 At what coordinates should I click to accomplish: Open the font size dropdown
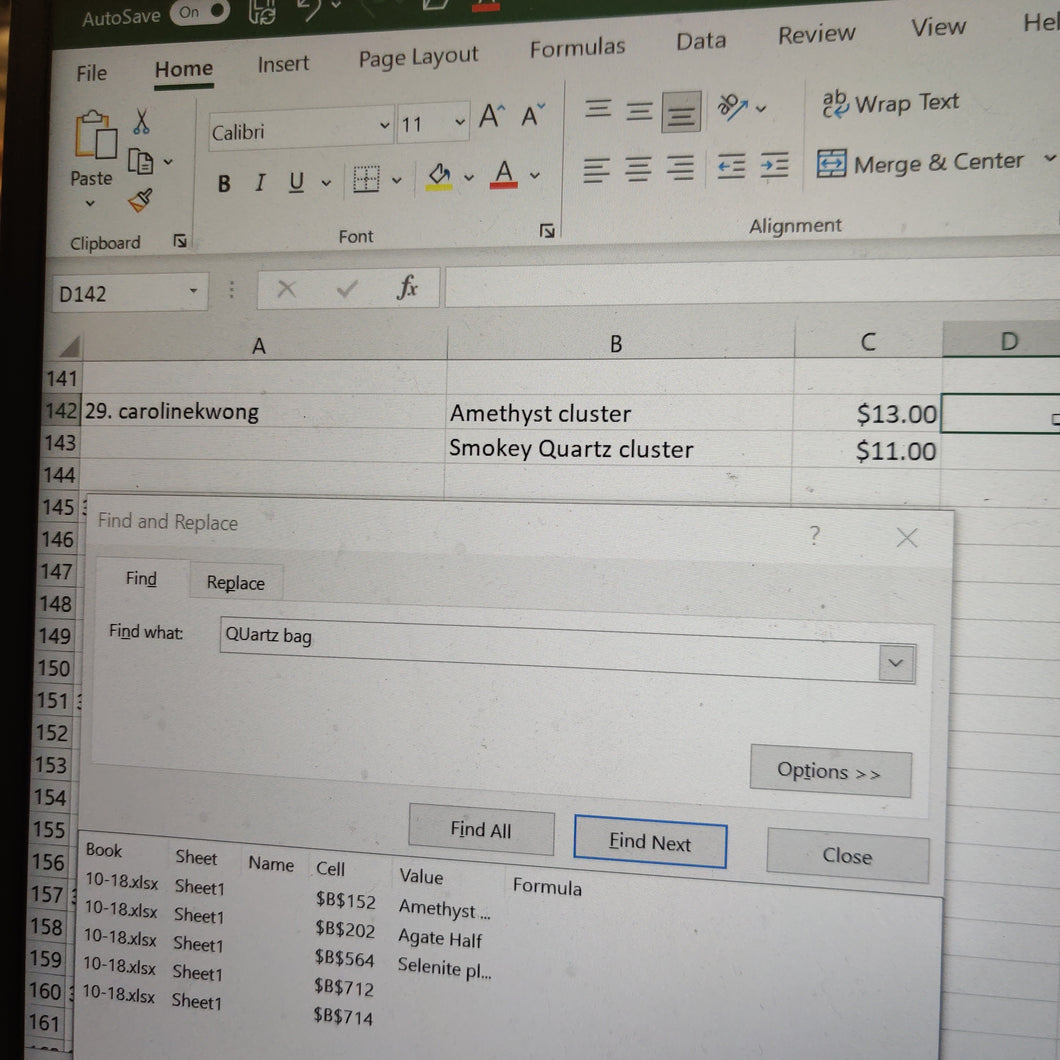point(460,122)
